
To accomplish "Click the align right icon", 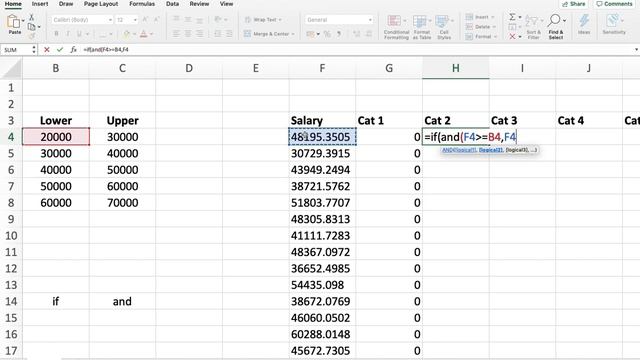I will (x=199, y=34).
